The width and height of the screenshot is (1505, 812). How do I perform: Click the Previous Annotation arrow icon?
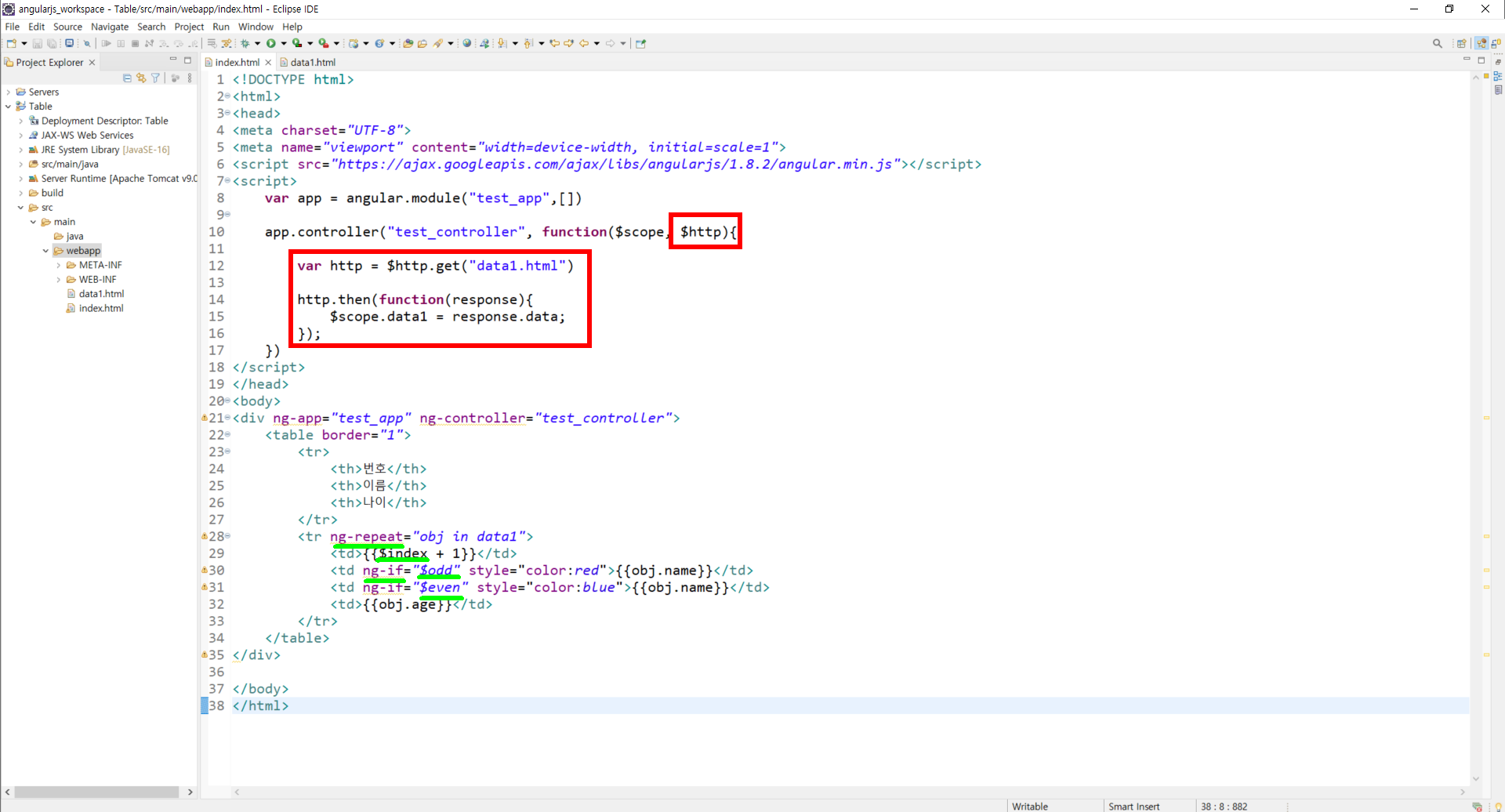[x=528, y=43]
